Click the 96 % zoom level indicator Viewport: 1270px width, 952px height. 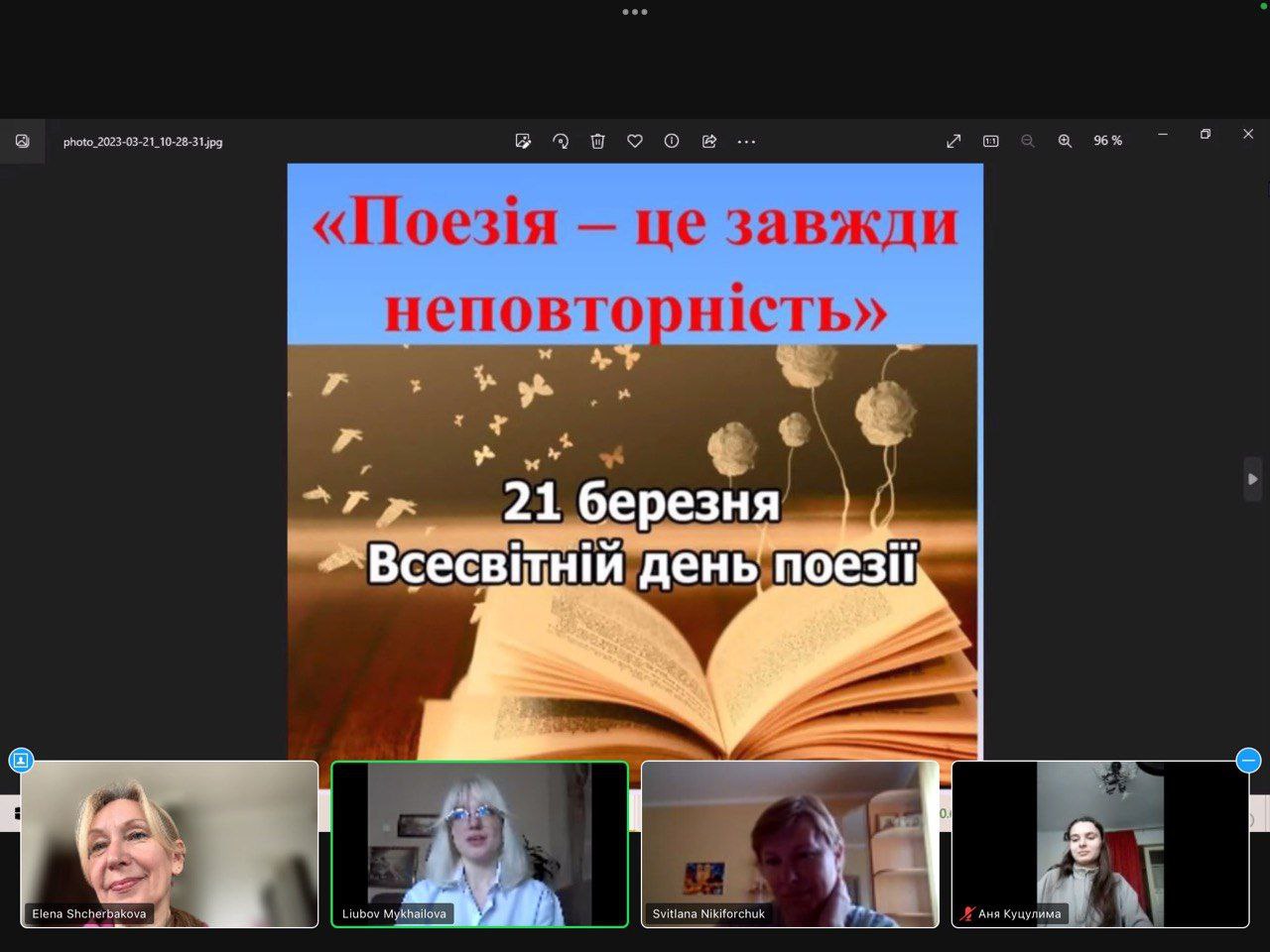click(1107, 142)
